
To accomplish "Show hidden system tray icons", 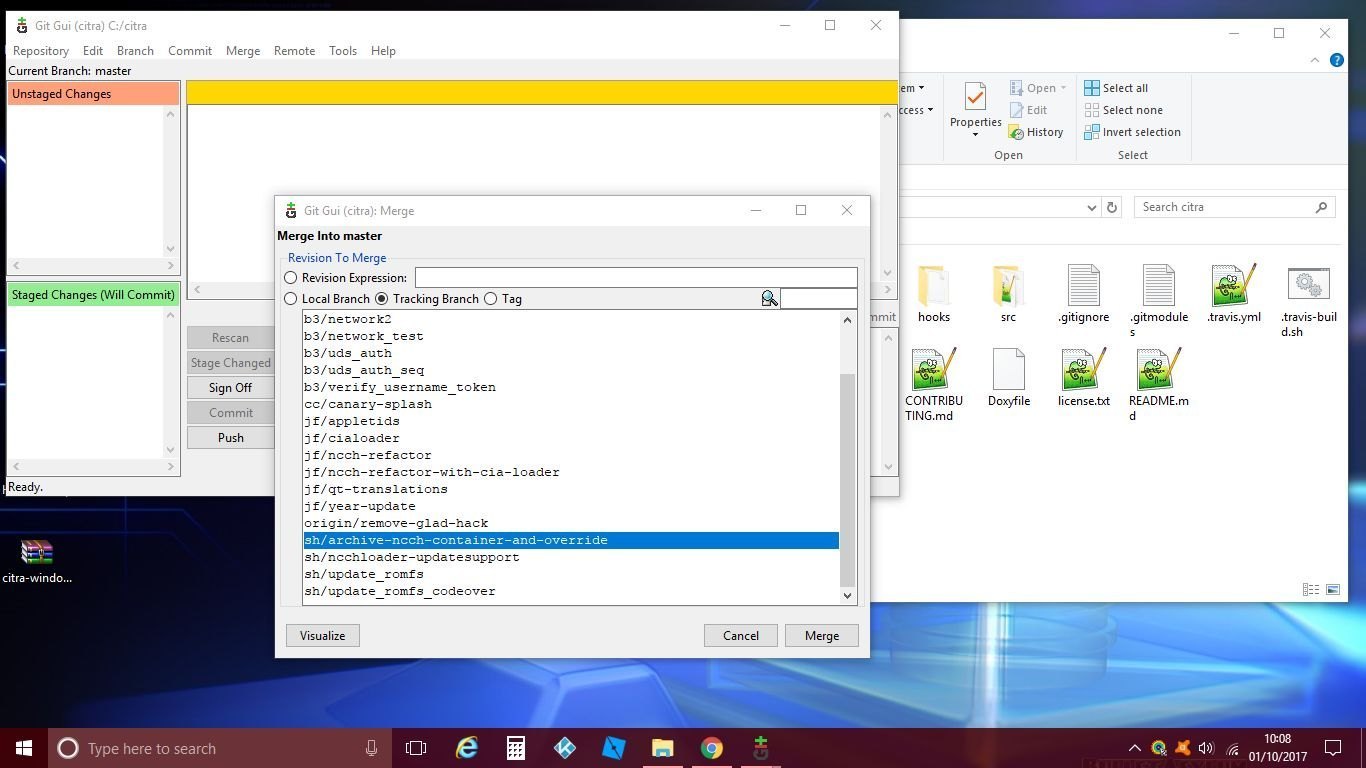I will (1135, 748).
